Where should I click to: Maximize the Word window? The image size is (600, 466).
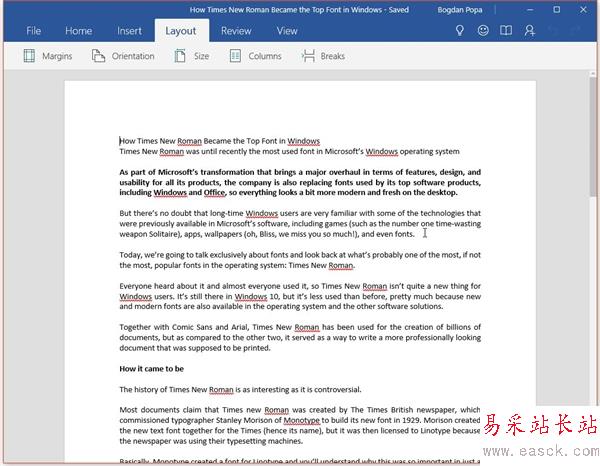pos(557,10)
